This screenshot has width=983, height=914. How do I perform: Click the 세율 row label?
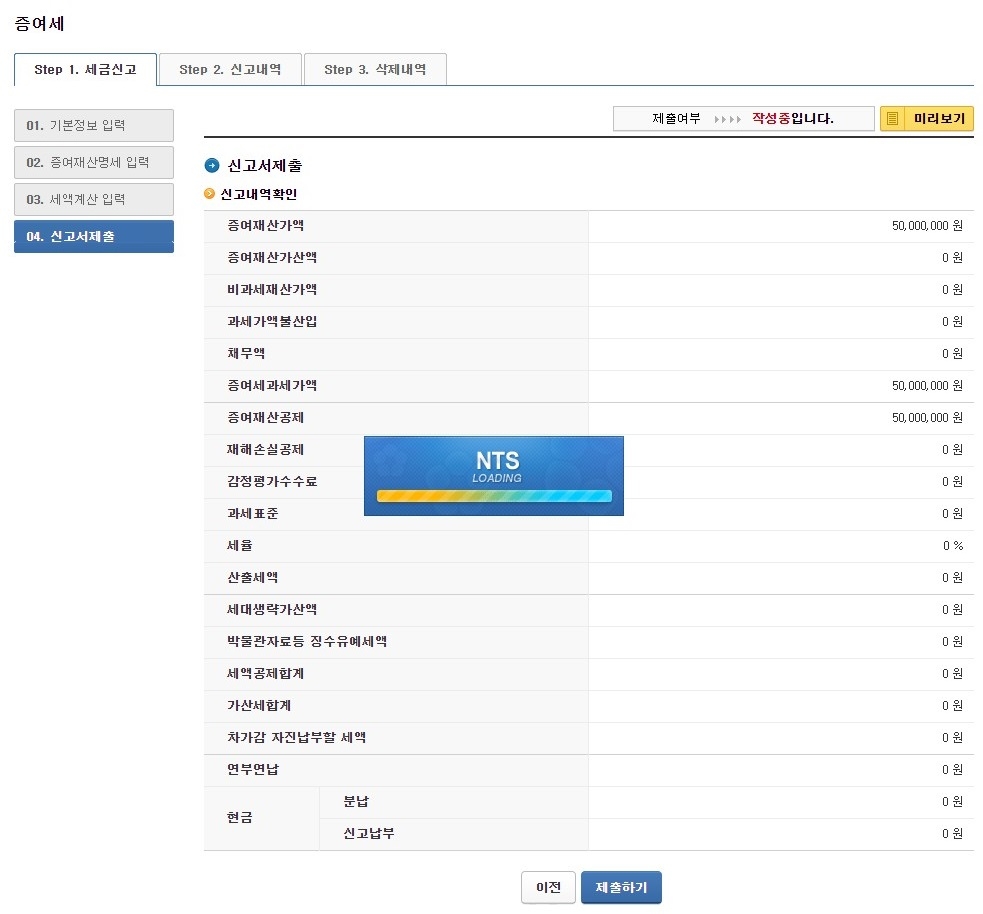(239, 545)
